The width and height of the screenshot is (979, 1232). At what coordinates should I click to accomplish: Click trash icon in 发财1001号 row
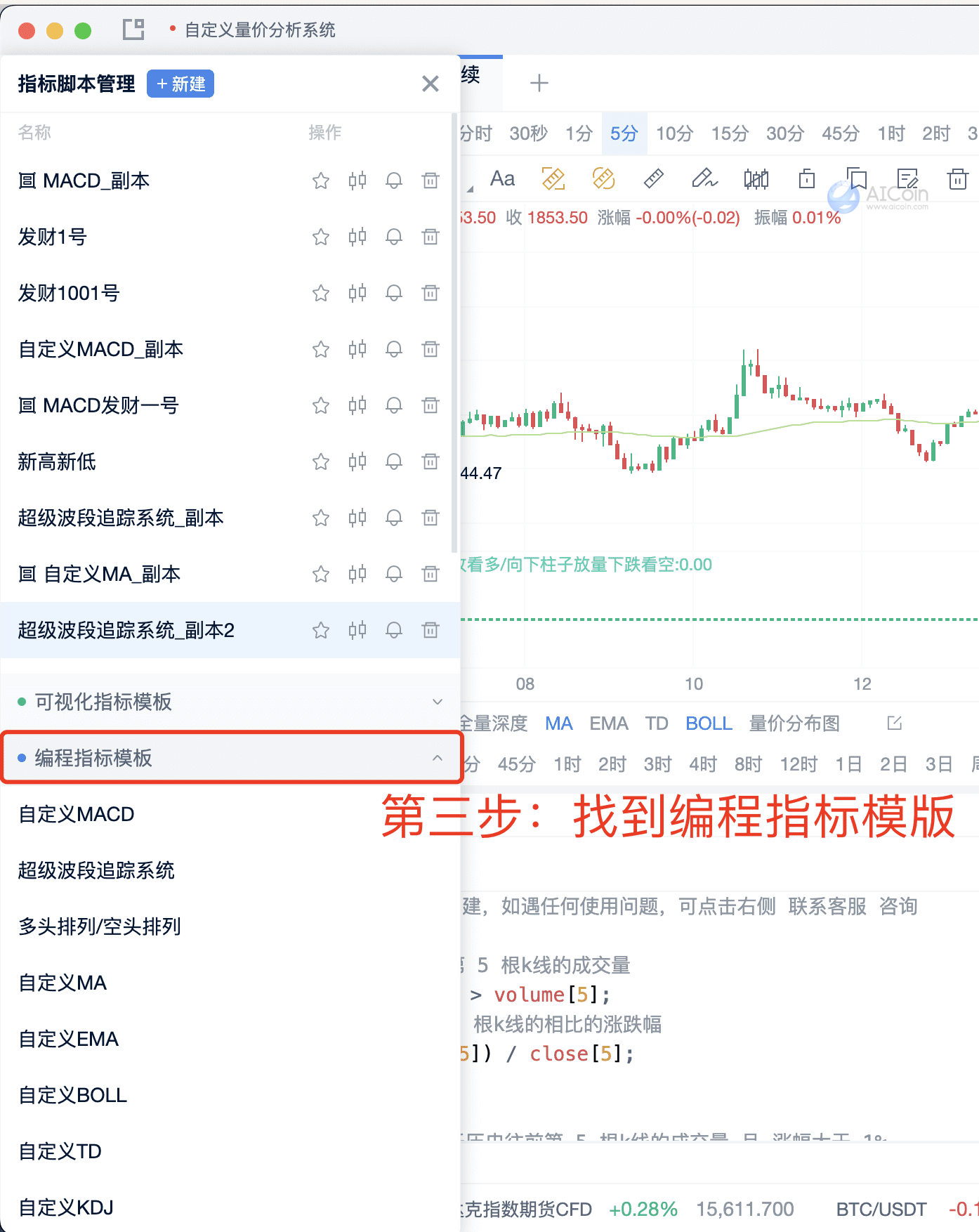[x=431, y=293]
